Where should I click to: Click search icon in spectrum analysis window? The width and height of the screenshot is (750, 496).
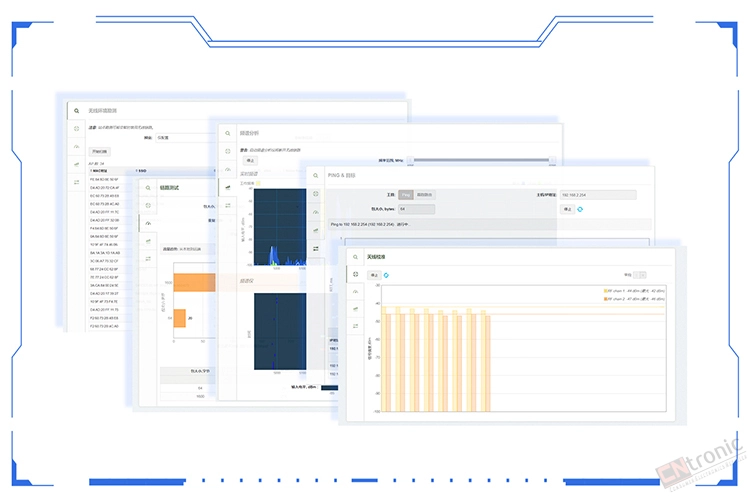[x=228, y=133]
